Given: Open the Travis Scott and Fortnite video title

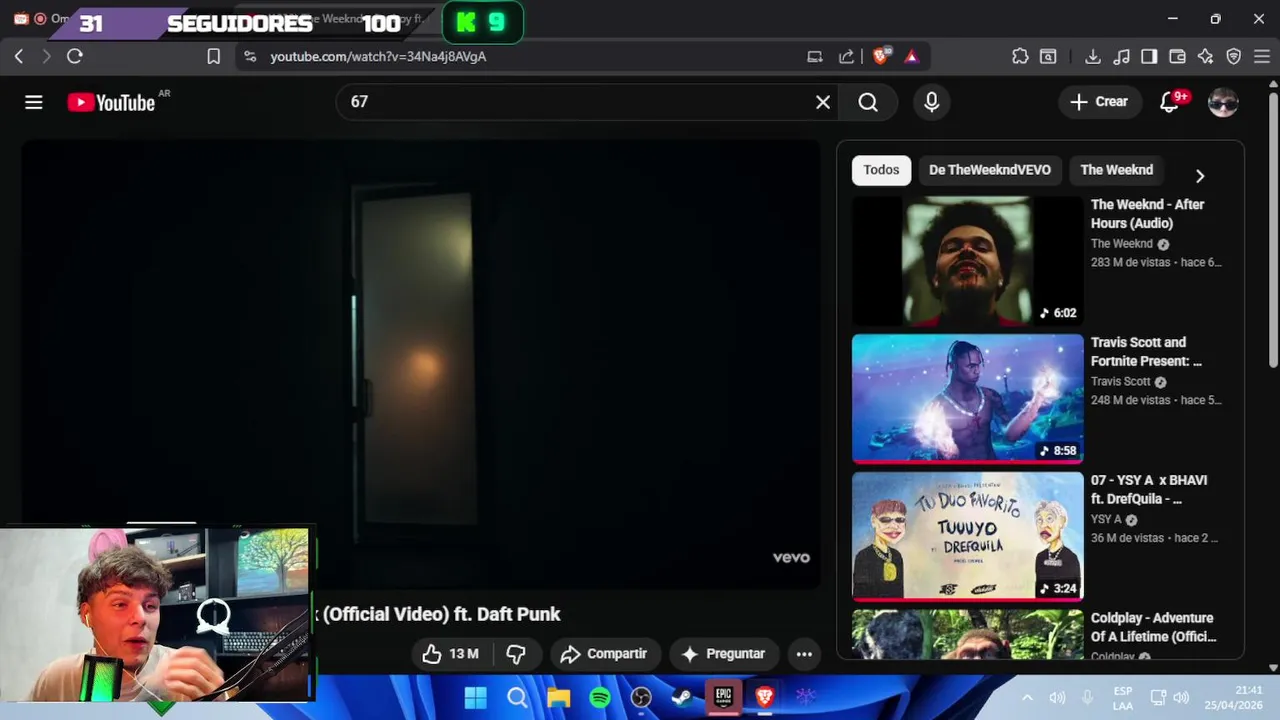Looking at the screenshot, I should click(x=1146, y=352).
